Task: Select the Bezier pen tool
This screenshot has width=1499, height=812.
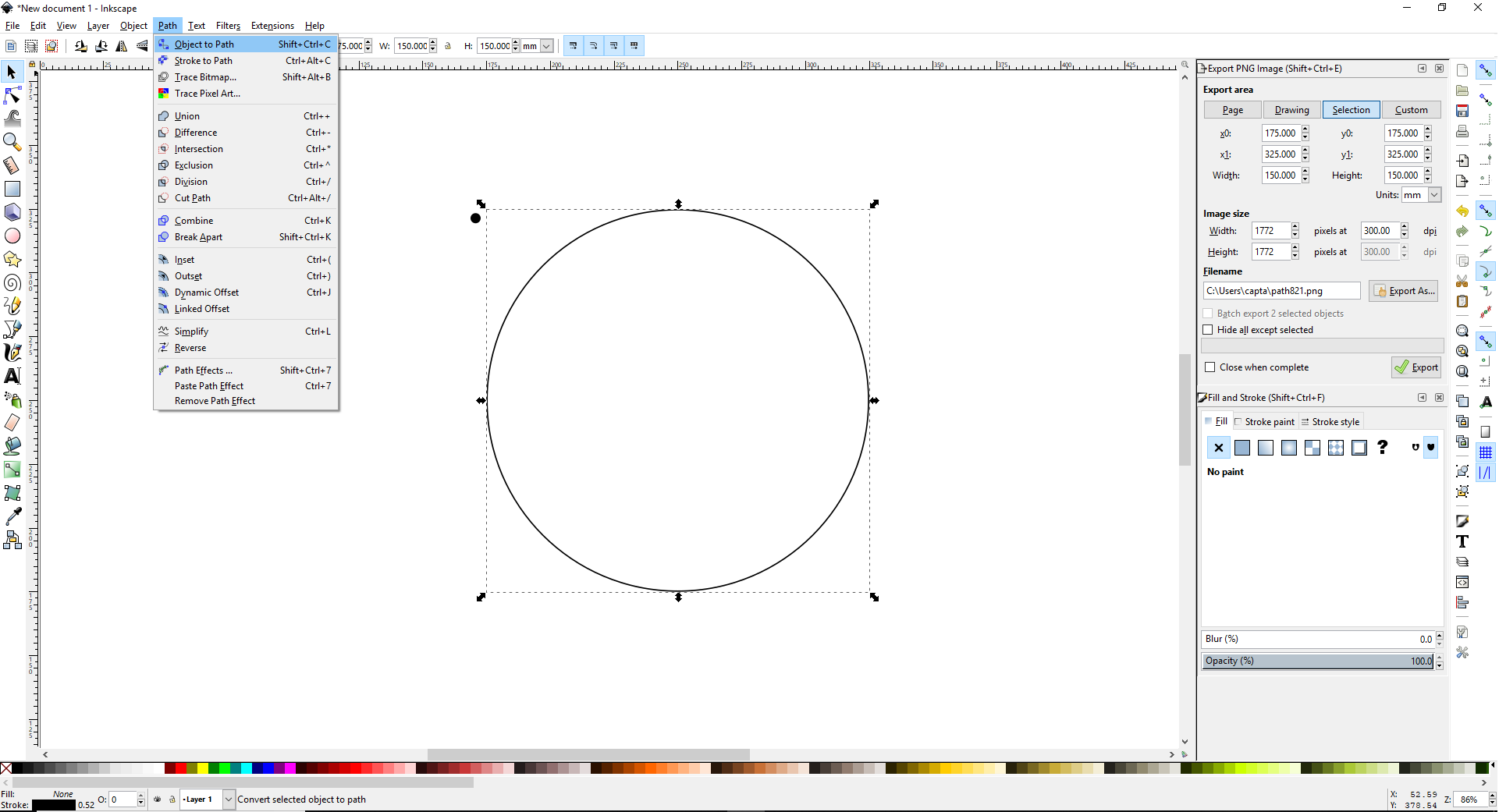Action: [x=12, y=329]
